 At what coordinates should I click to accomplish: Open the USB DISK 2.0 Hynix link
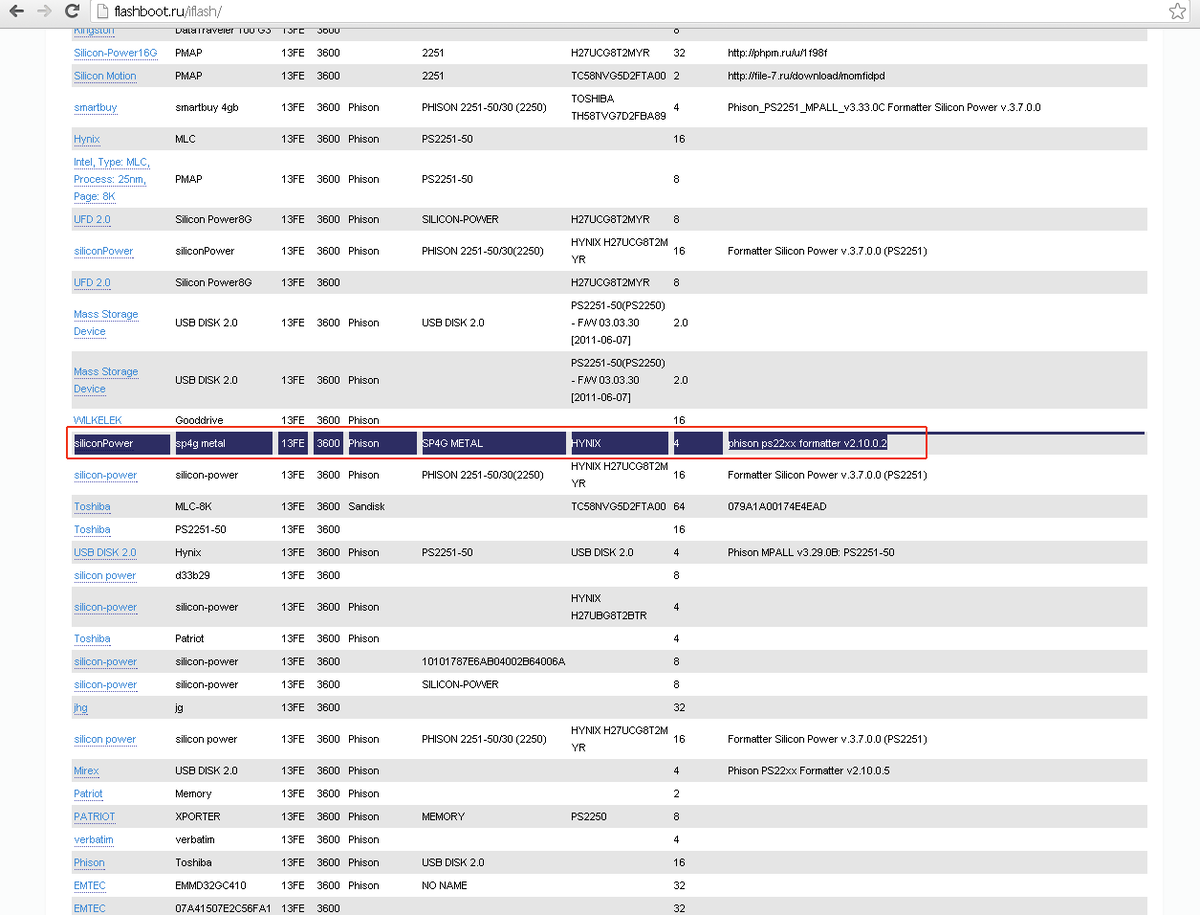coord(105,552)
